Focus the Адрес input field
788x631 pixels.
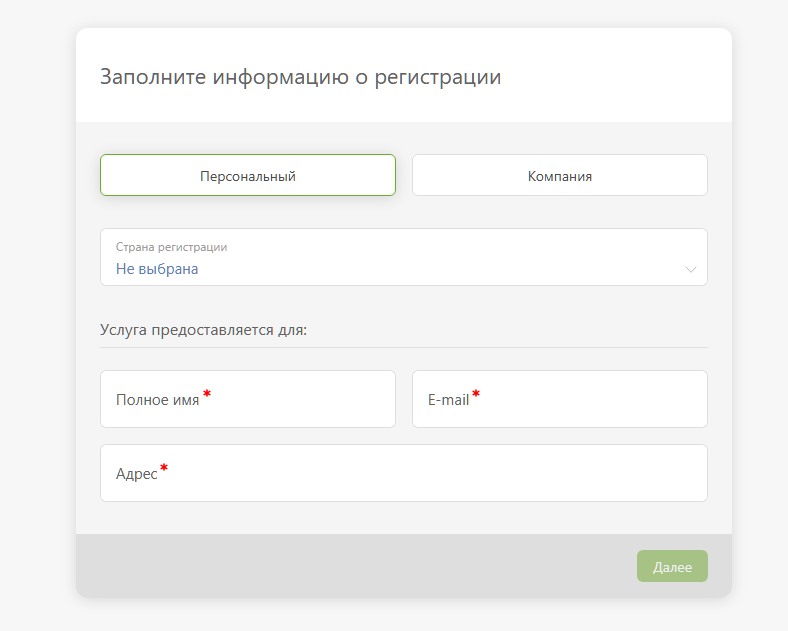pos(404,473)
